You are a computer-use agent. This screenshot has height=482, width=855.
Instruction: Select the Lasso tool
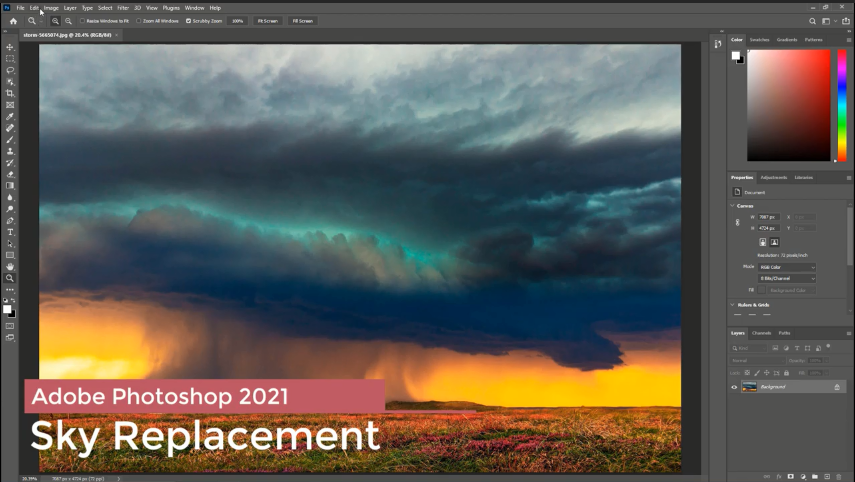[10, 70]
